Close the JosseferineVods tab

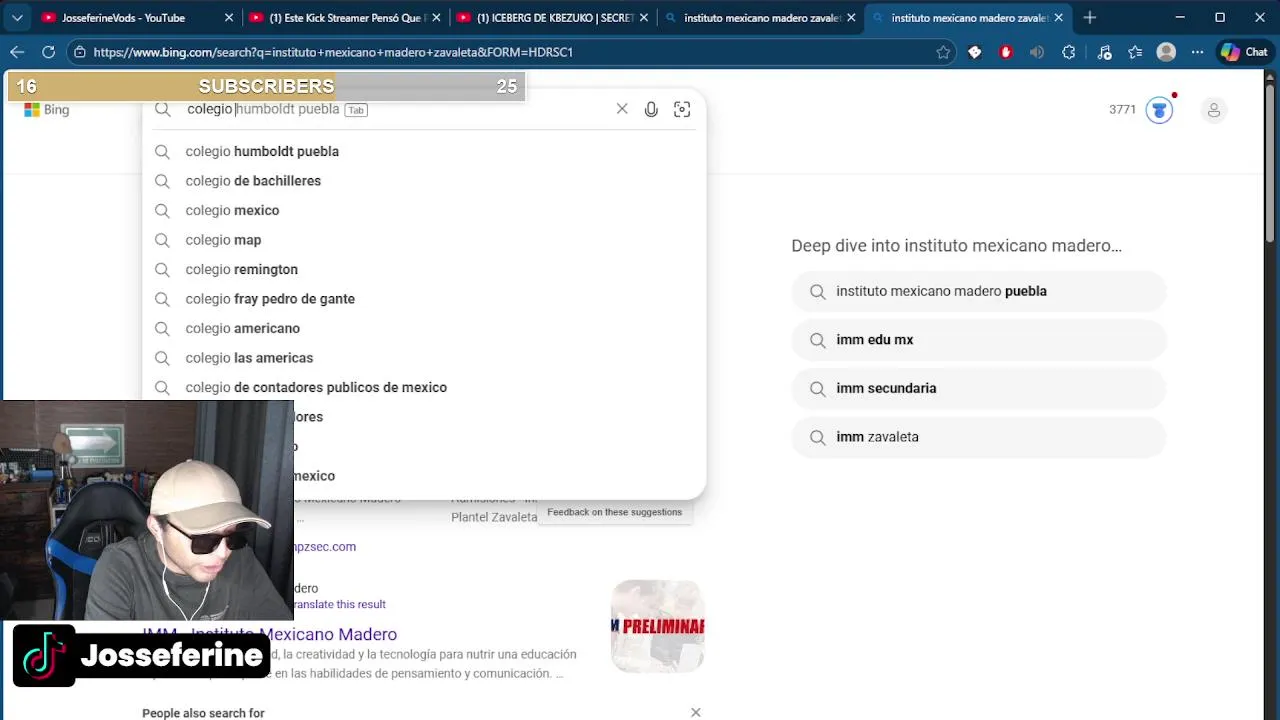pyautogui.click(x=229, y=18)
